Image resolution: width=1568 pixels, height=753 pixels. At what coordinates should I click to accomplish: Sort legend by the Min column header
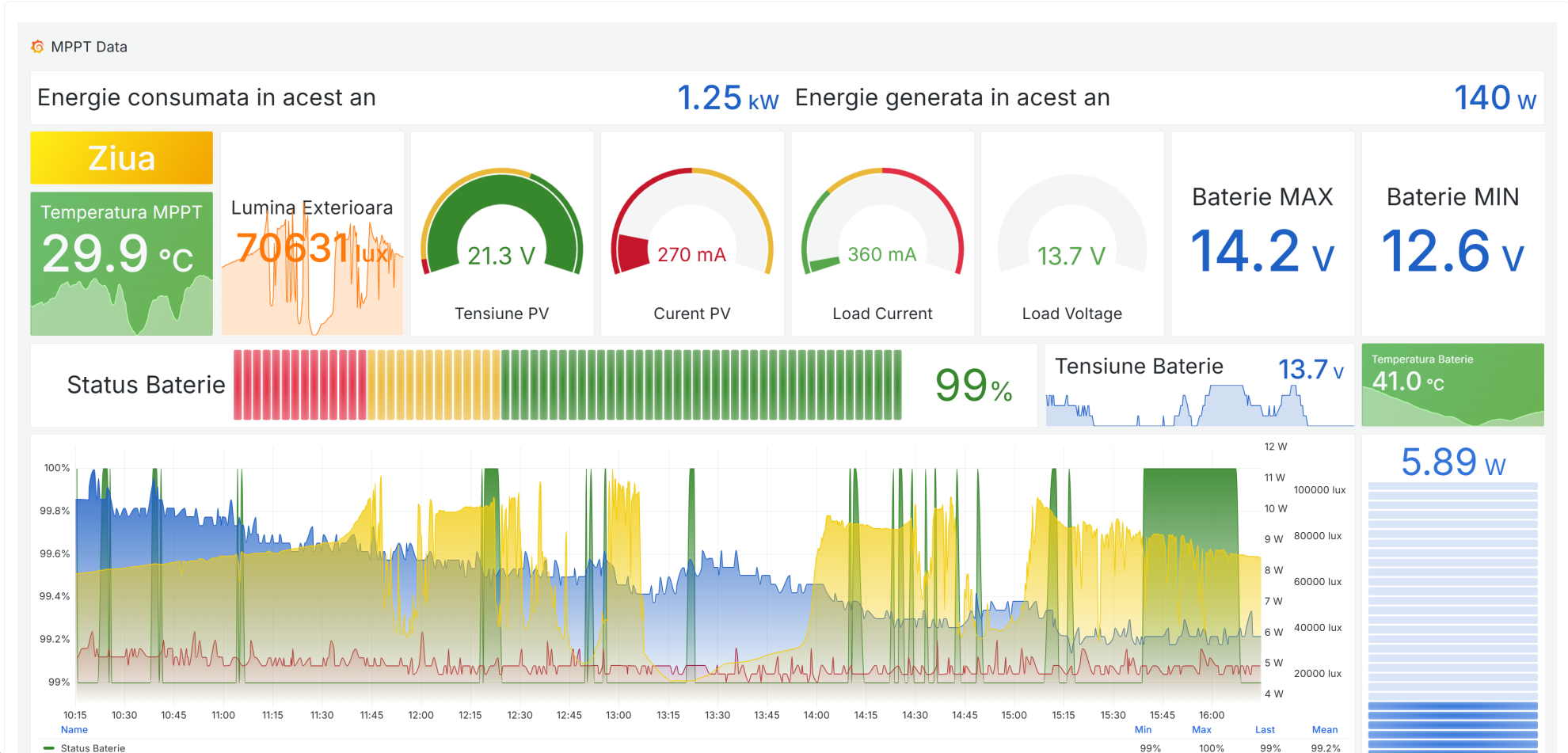pyautogui.click(x=1143, y=730)
